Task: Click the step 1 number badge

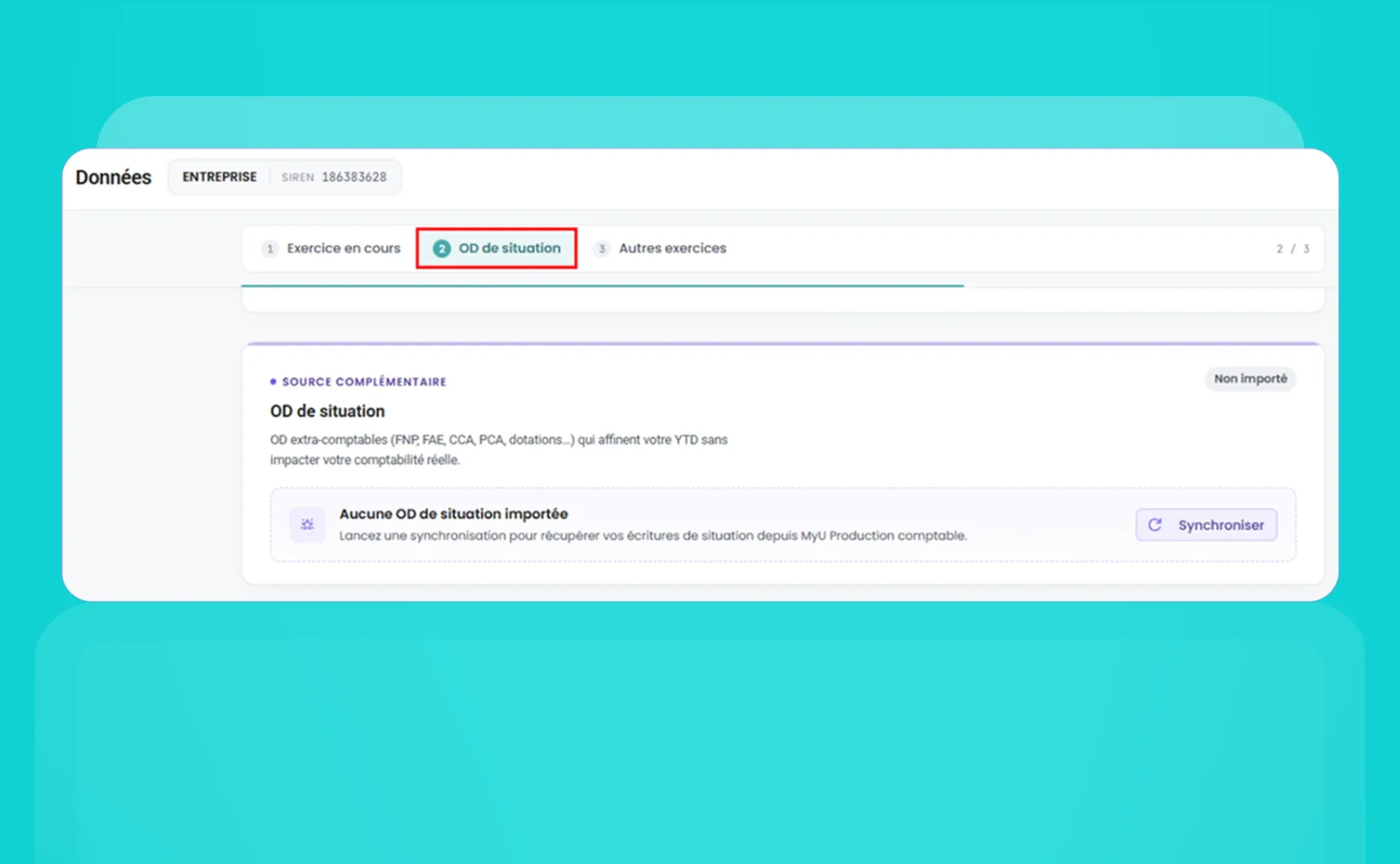Action: click(x=270, y=249)
